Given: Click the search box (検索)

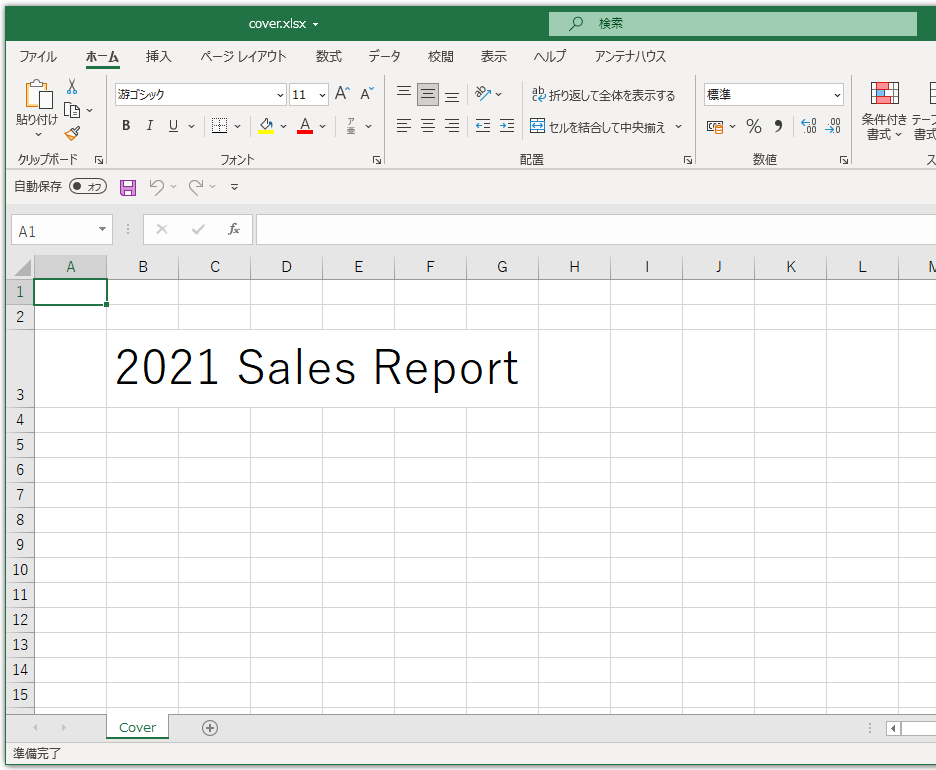Looking at the screenshot, I should [732, 24].
